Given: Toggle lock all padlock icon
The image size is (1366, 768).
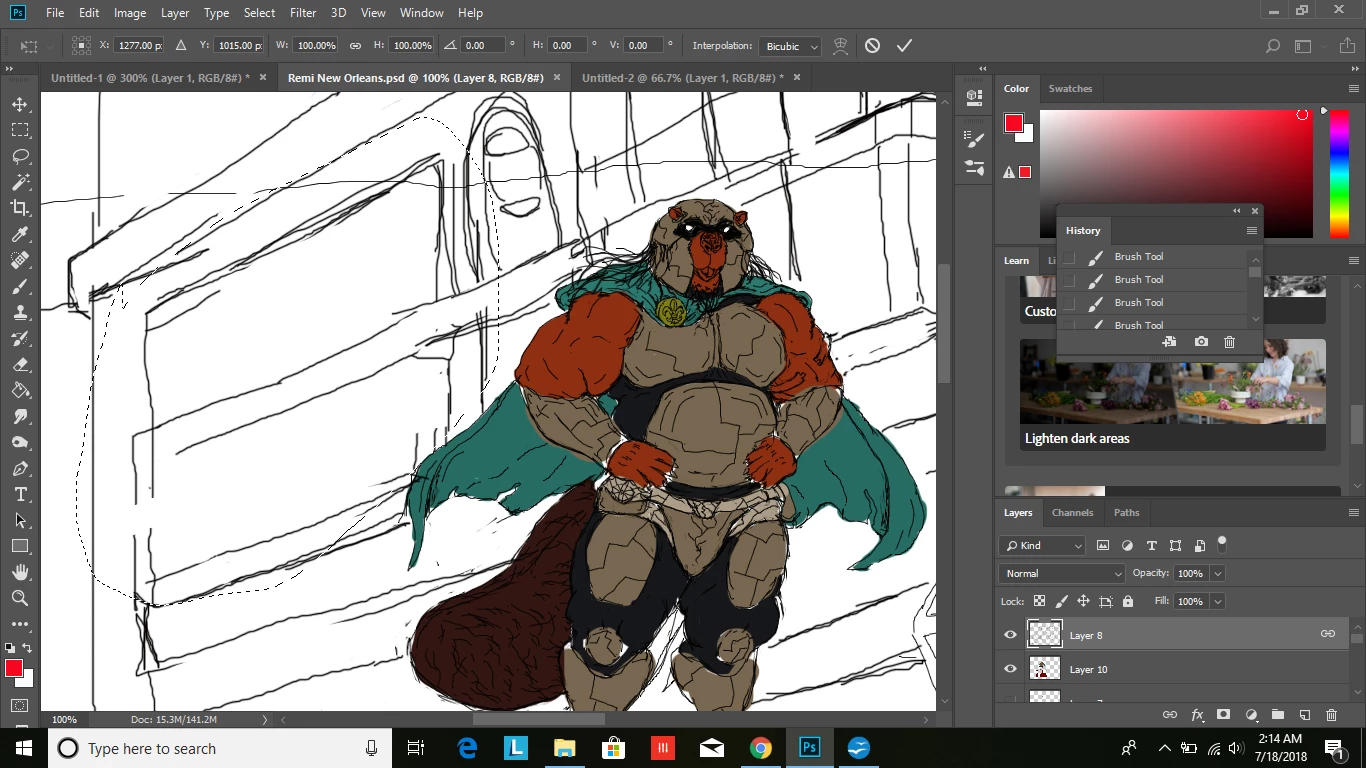Looking at the screenshot, I should click(1128, 601).
